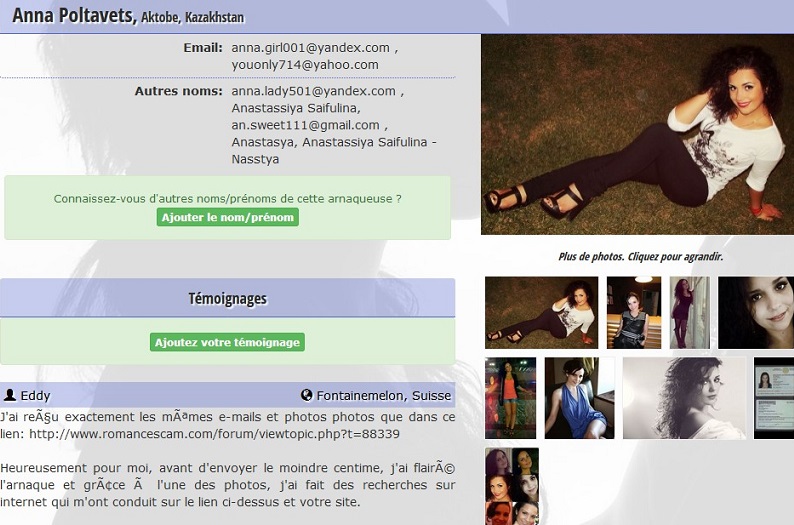Open thumbnail of woman in blue dress
This screenshot has height=525, width=794.
[579, 398]
